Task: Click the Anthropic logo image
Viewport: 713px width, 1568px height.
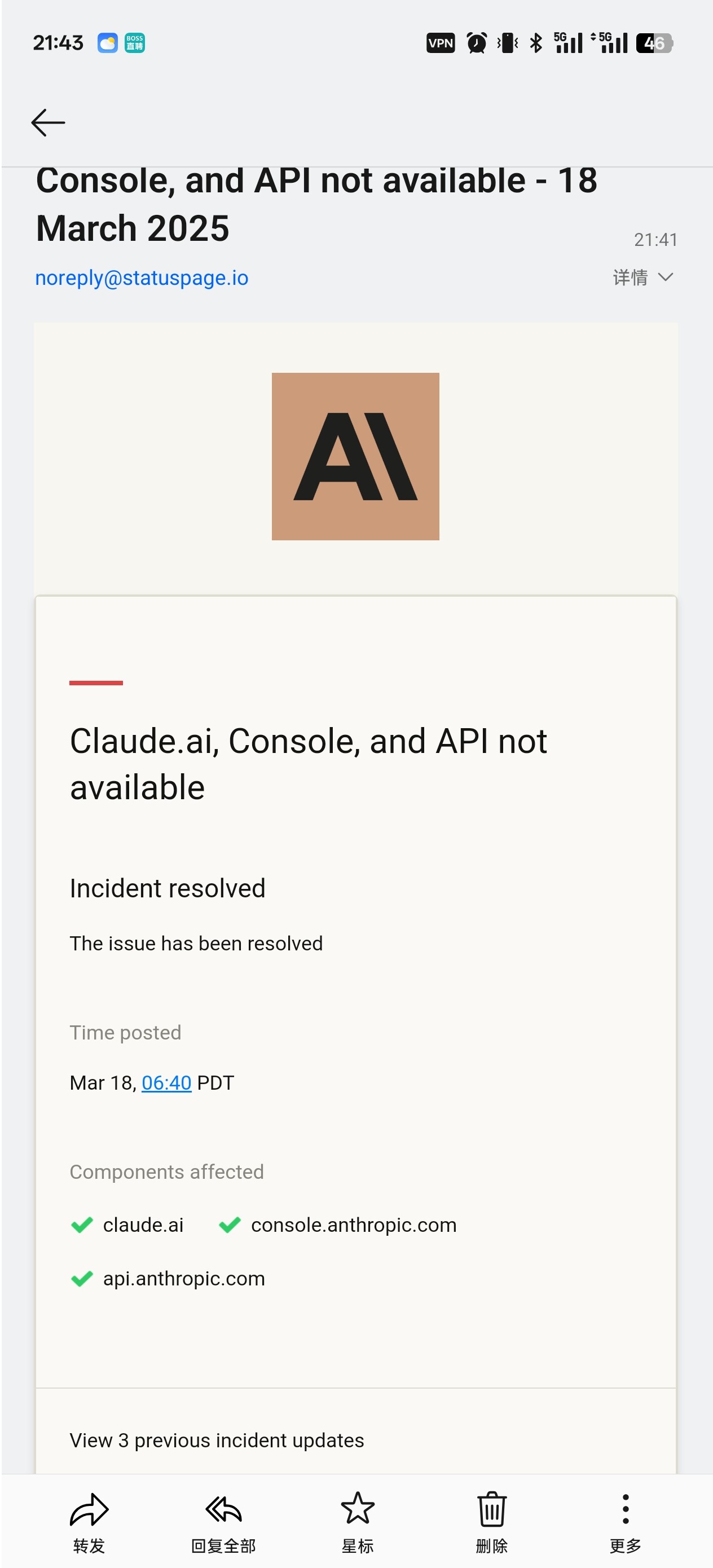Action: tap(355, 456)
